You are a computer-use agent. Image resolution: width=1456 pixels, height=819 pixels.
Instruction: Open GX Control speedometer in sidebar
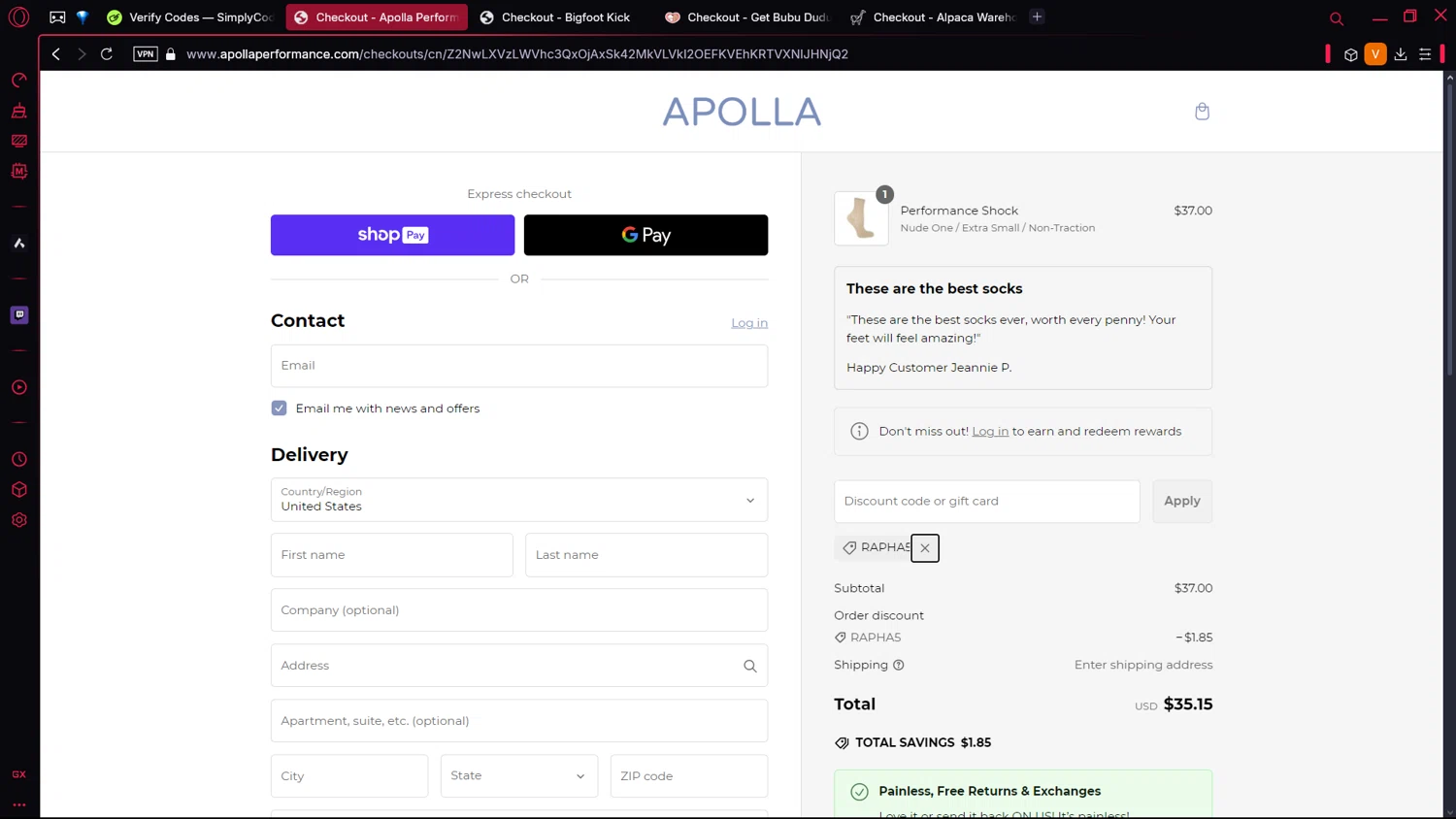pyautogui.click(x=19, y=81)
